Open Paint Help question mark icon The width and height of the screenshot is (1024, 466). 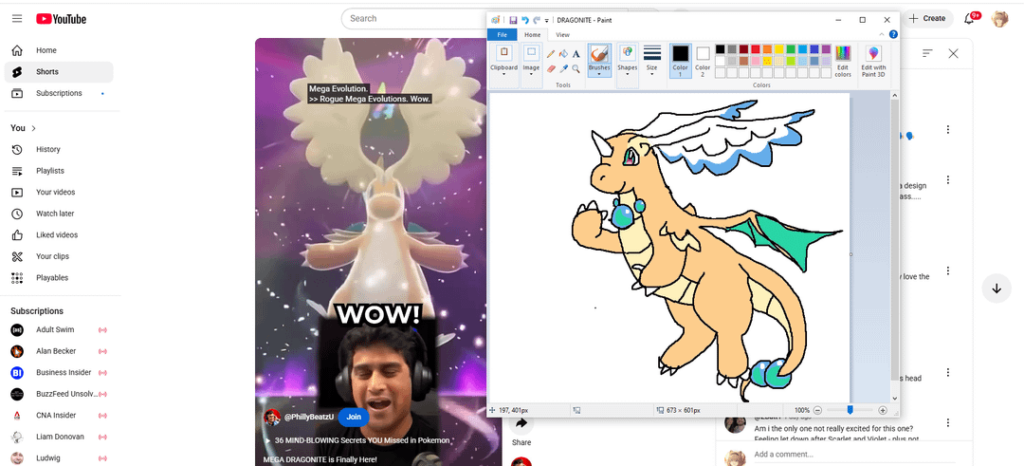(893, 35)
